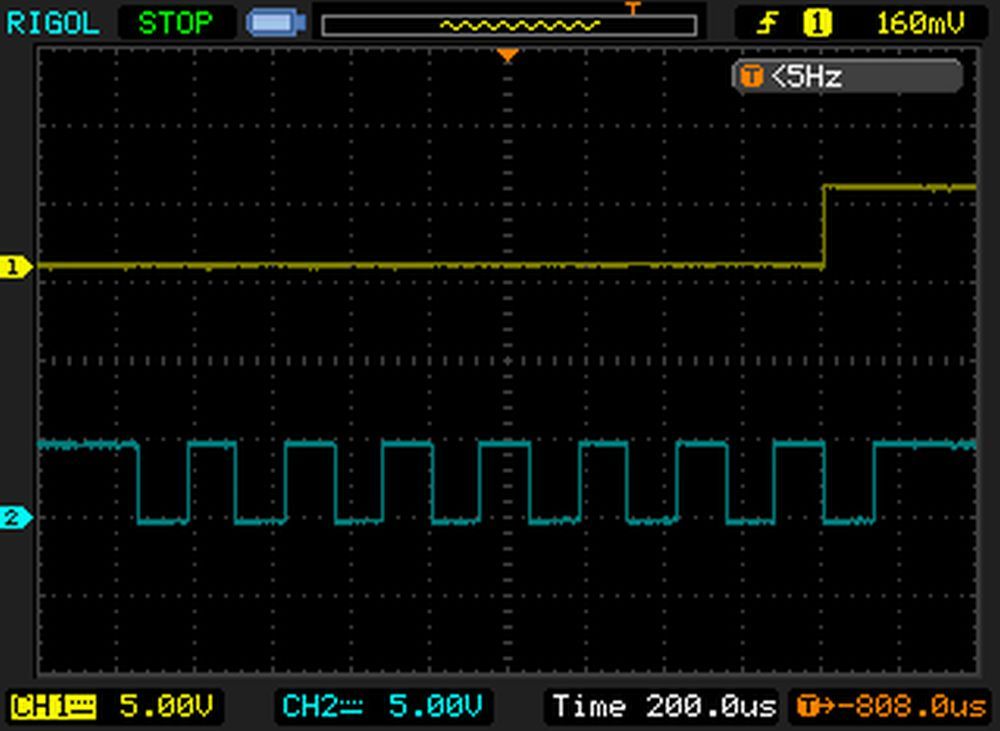The height and width of the screenshot is (731, 1000).
Task: Click the RIGOL brand logo
Action: point(52,24)
